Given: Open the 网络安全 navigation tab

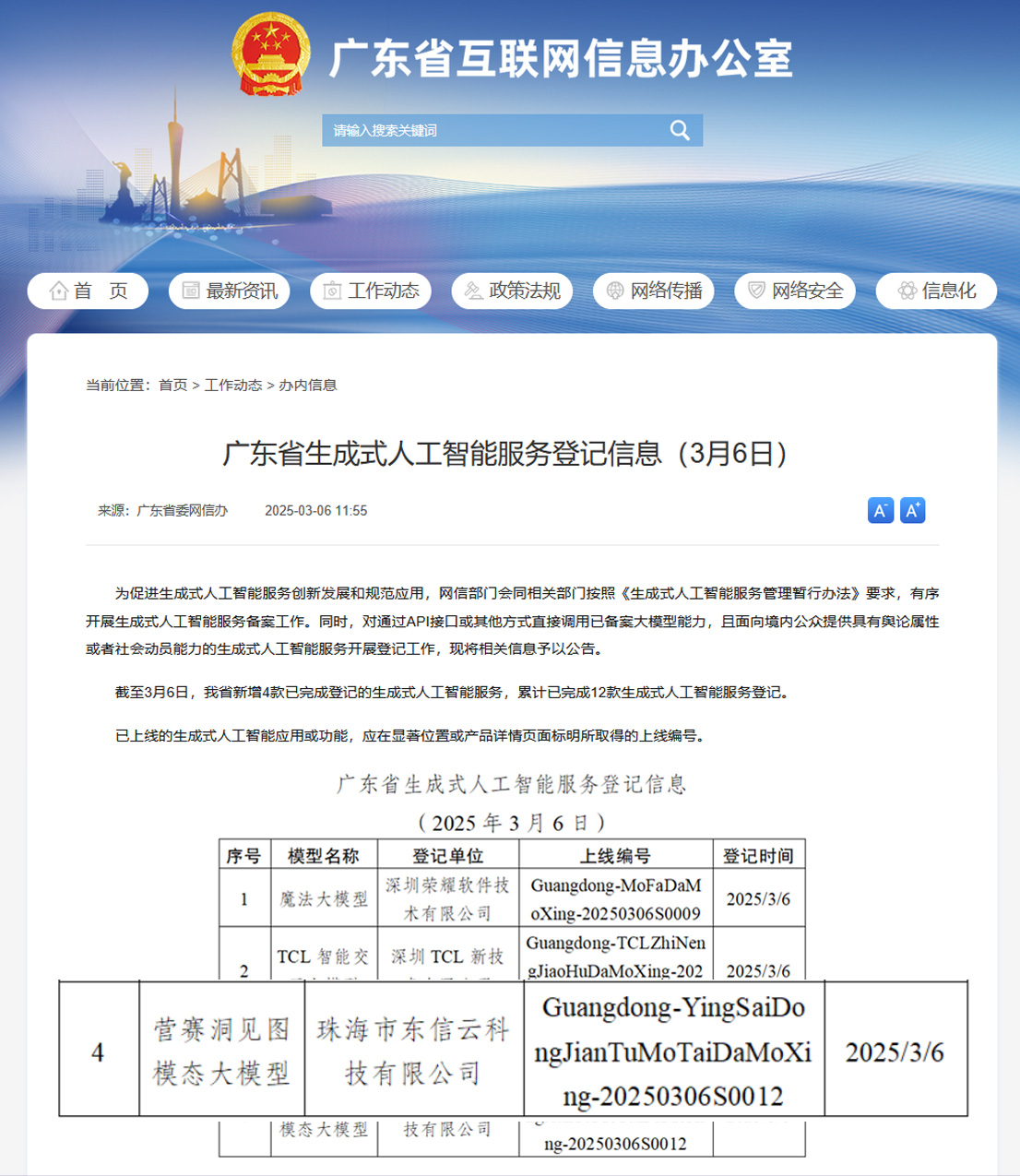Looking at the screenshot, I should pyautogui.click(x=795, y=291).
